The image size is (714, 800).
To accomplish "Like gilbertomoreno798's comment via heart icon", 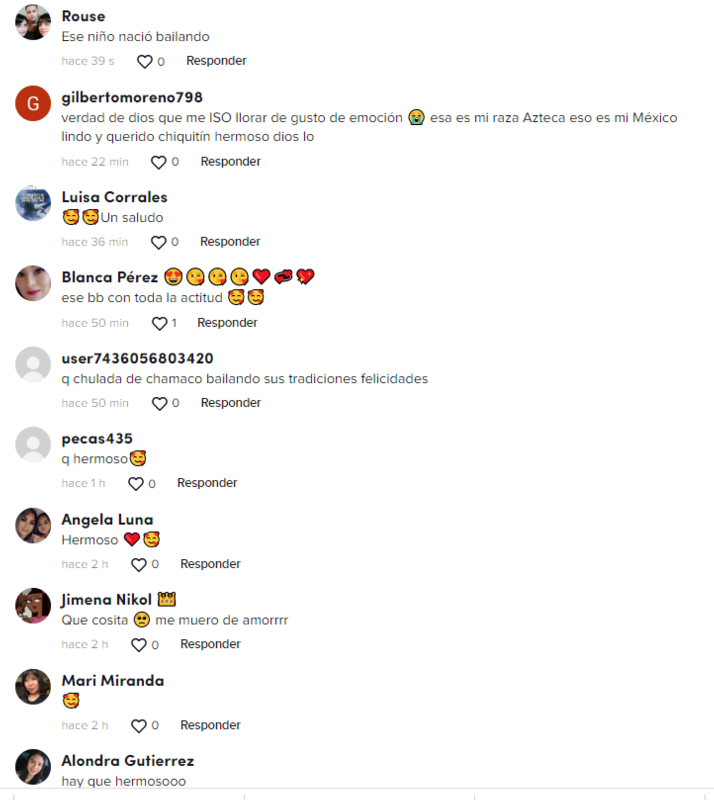I will [x=159, y=162].
